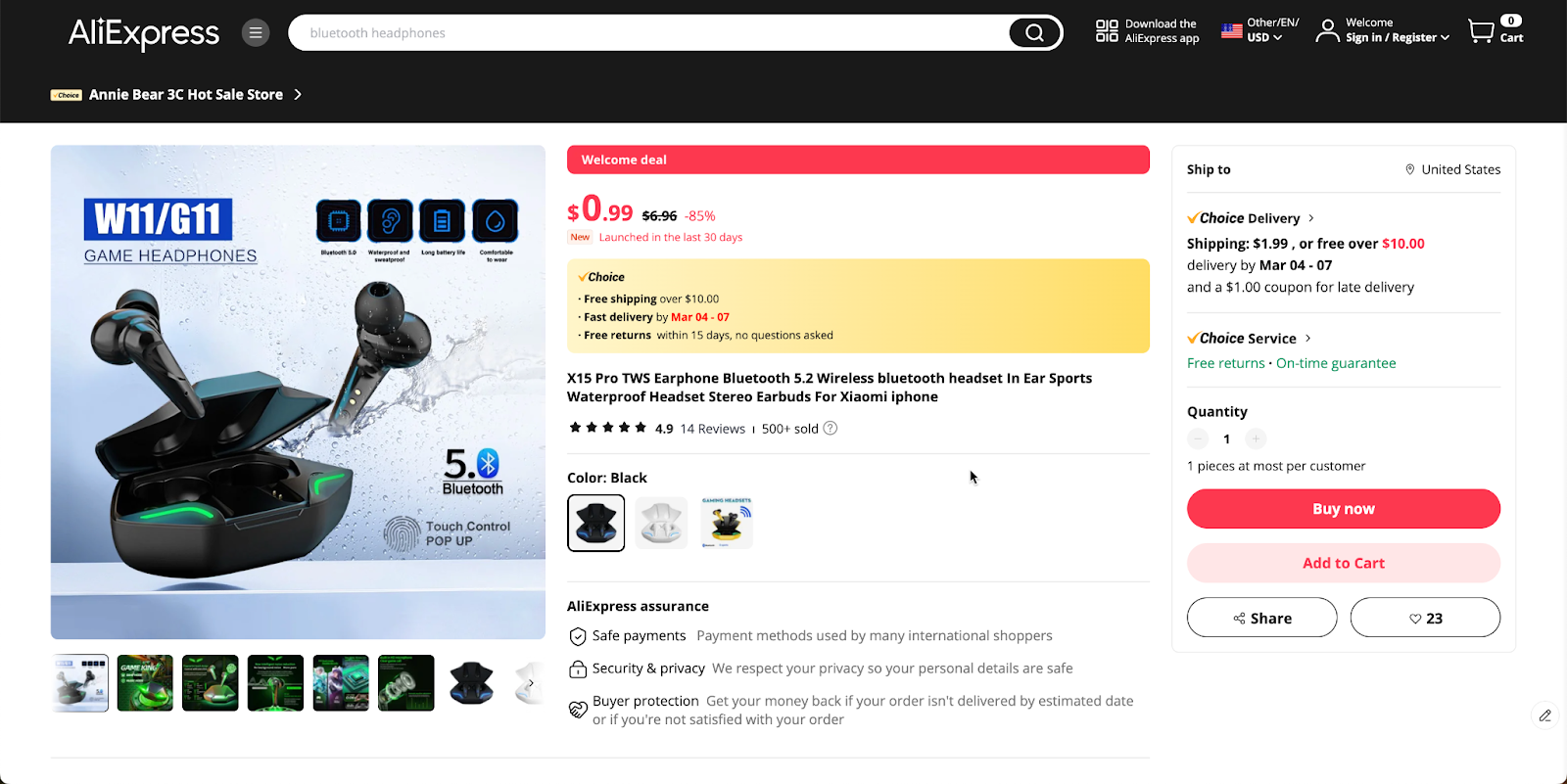
Task: Click the AliExpress assurance heading
Action: coord(638,607)
